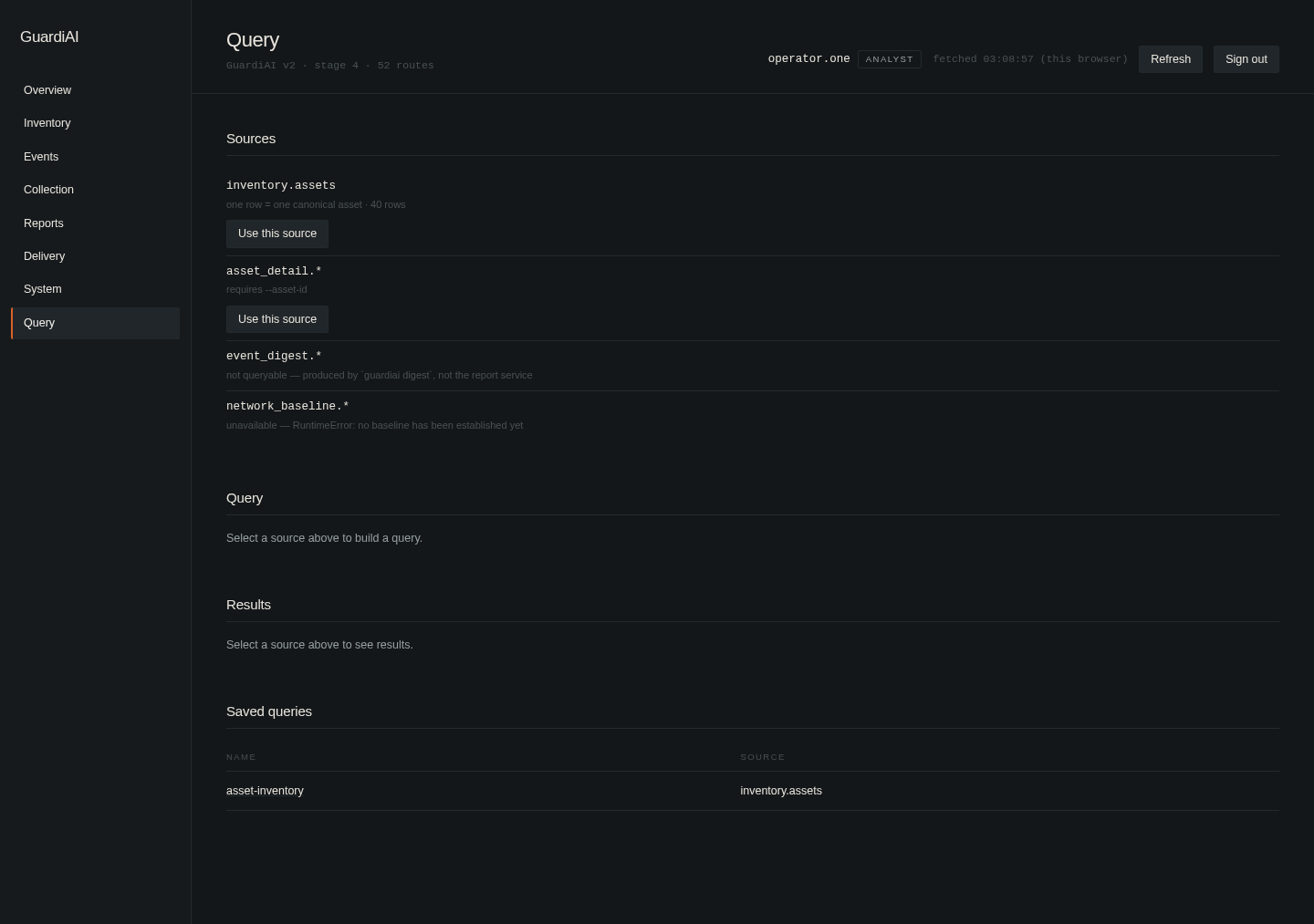Image resolution: width=1314 pixels, height=924 pixels.
Task: Click the NAME column header
Action: [241, 757]
